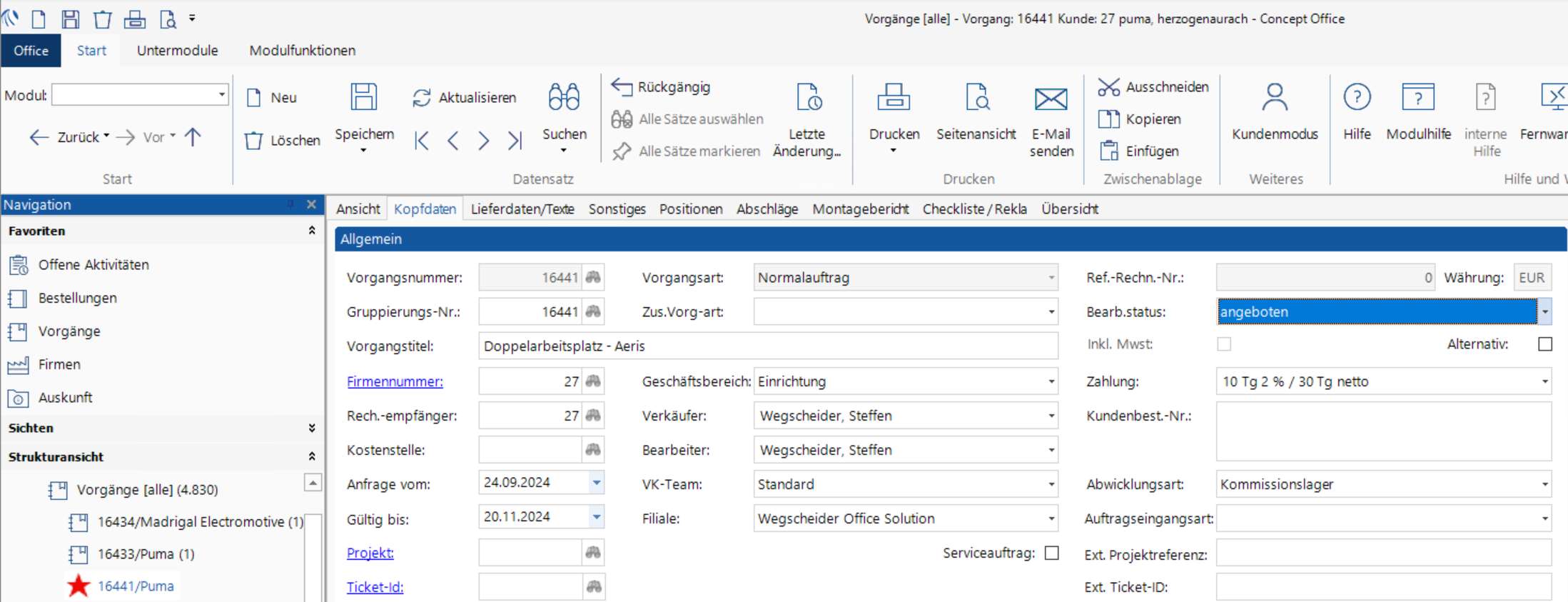1568x602 pixels.
Task: Activate Kundenmodus
Action: point(1275,112)
